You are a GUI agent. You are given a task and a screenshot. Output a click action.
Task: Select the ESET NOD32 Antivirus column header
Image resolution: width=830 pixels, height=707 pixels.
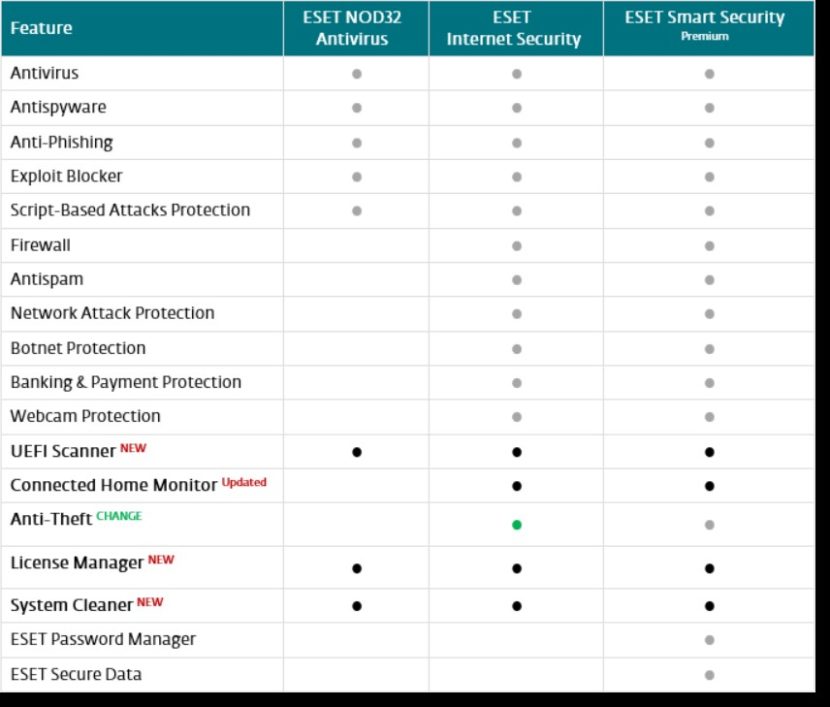[x=355, y=28]
